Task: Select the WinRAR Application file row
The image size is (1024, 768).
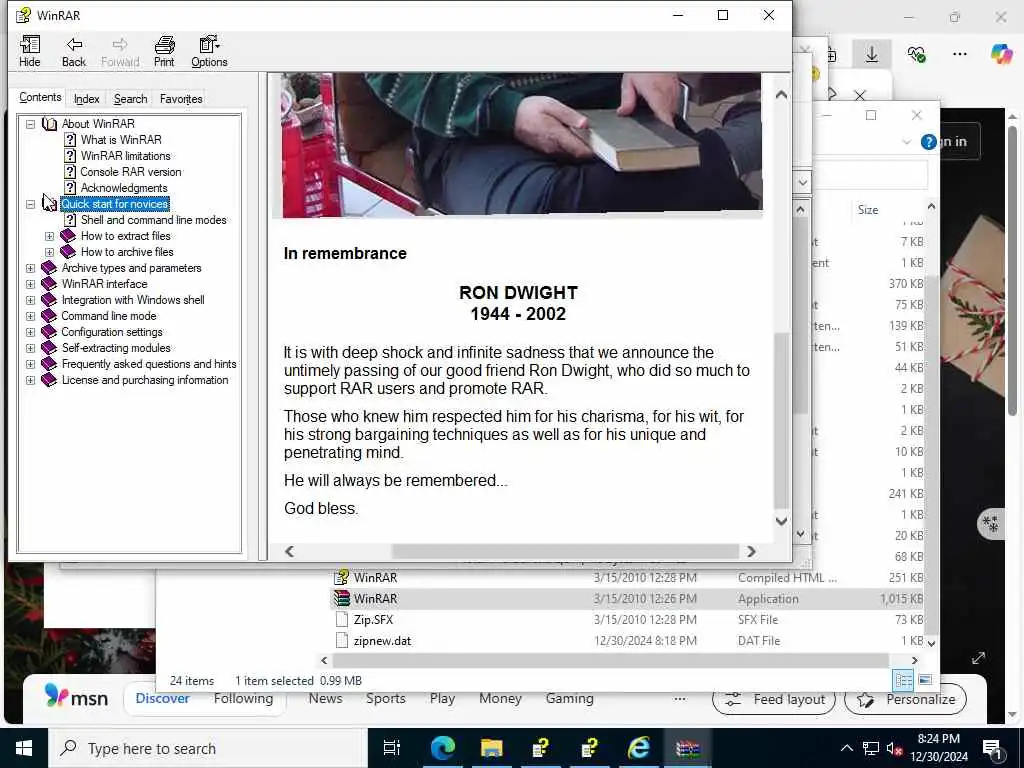Action: click(627, 599)
